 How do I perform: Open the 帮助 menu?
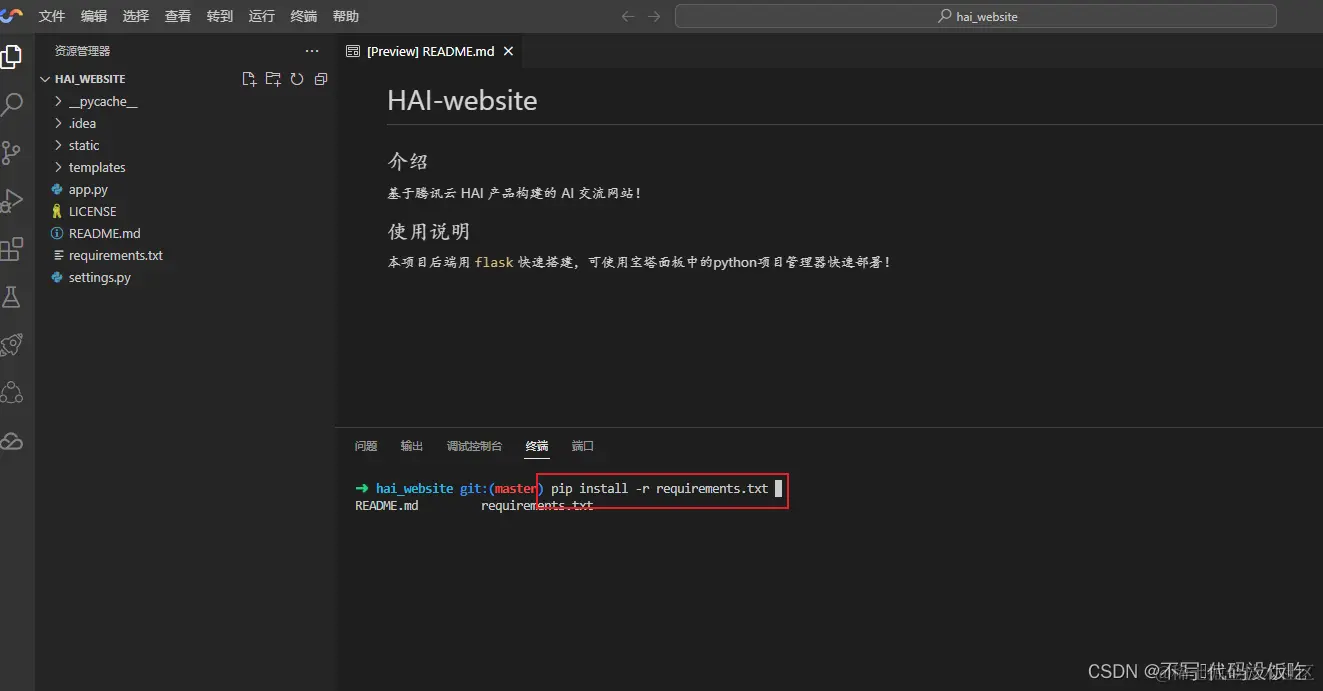pos(346,16)
